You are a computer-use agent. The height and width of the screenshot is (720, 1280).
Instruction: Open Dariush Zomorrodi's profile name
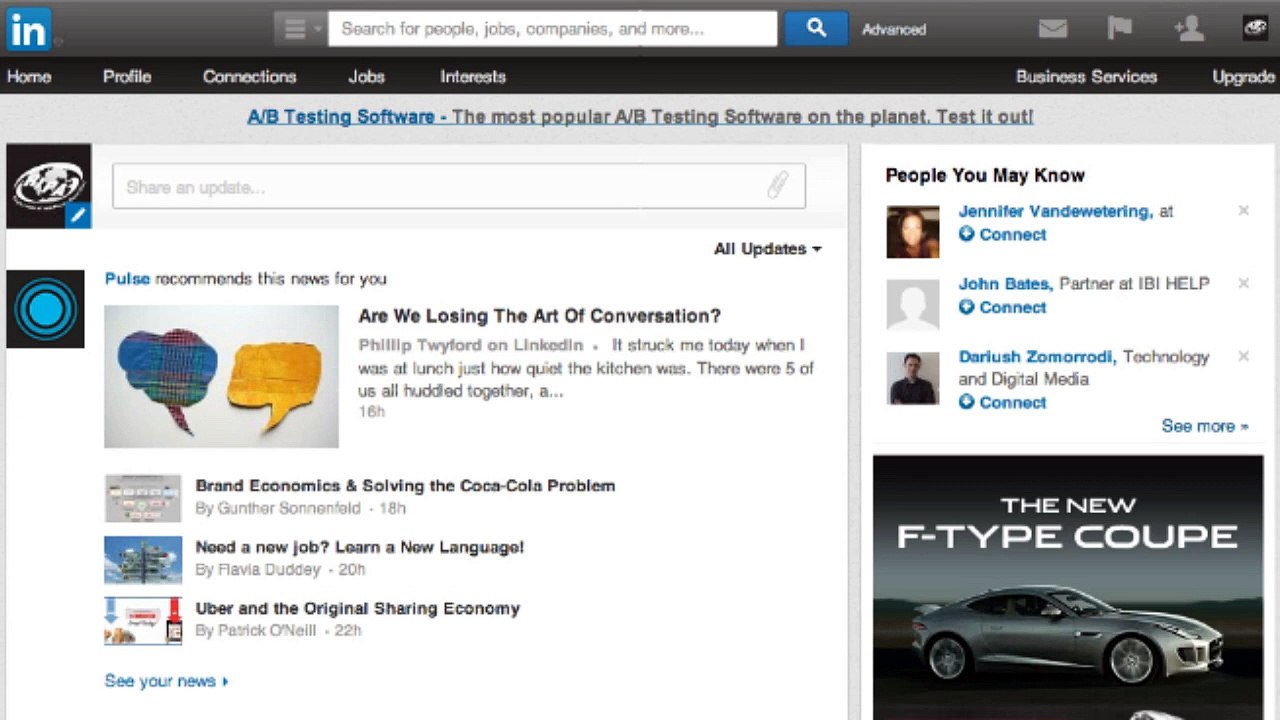(1038, 357)
